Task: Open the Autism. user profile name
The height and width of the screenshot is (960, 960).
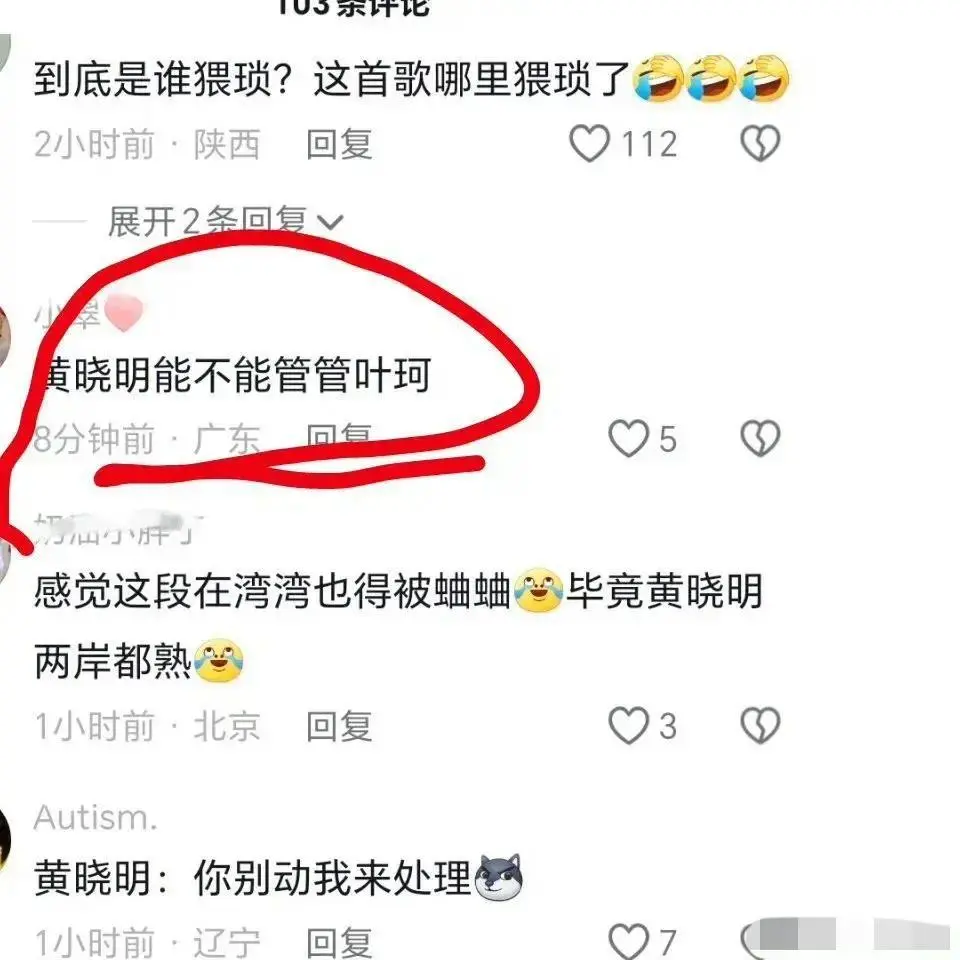Action: pyautogui.click(x=96, y=817)
